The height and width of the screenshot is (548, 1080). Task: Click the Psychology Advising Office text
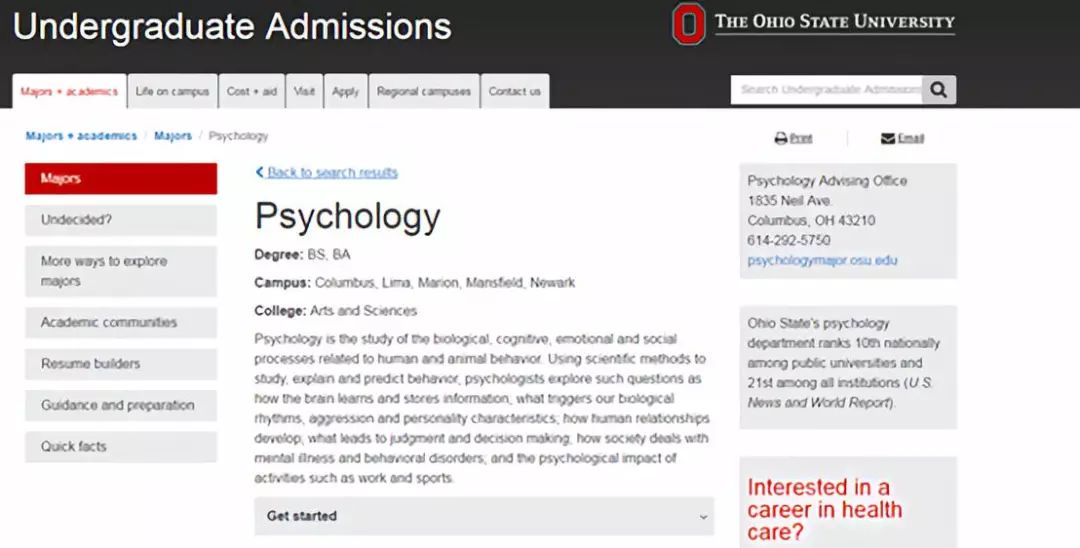pos(827,181)
